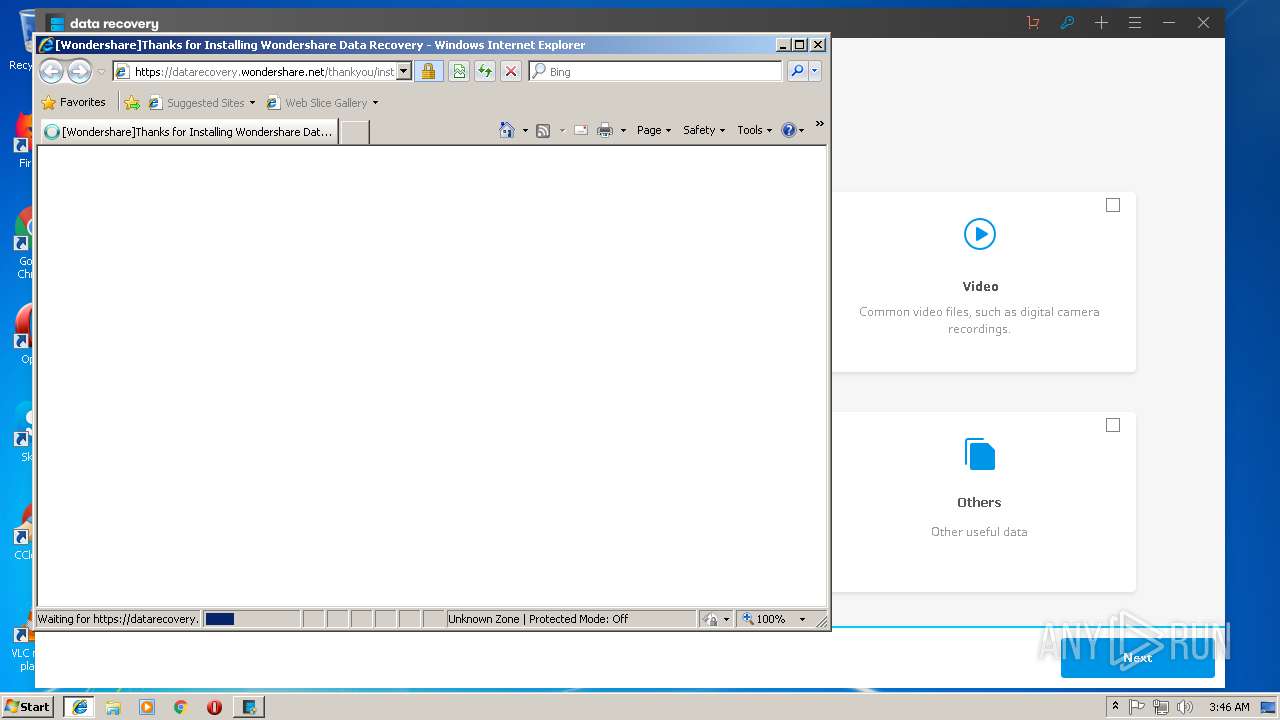Click the data recovery shopping cart icon
The width and height of the screenshot is (1280, 720).
click(x=1033, y=22)
